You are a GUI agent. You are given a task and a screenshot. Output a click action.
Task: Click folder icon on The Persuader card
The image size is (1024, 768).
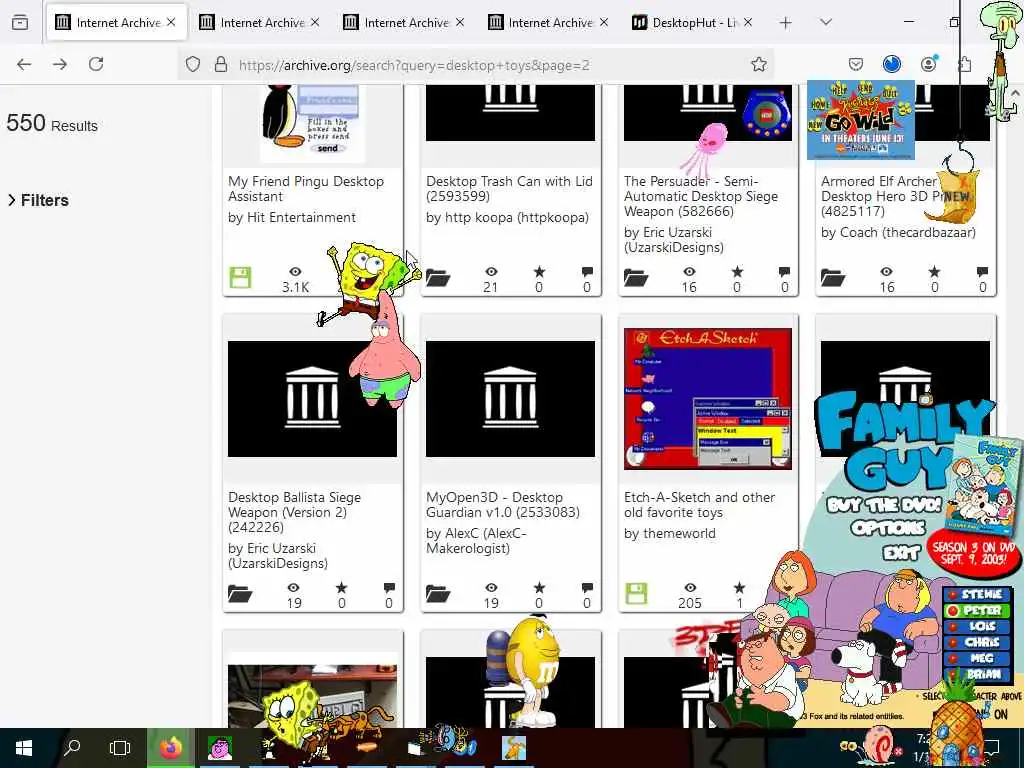635,279
